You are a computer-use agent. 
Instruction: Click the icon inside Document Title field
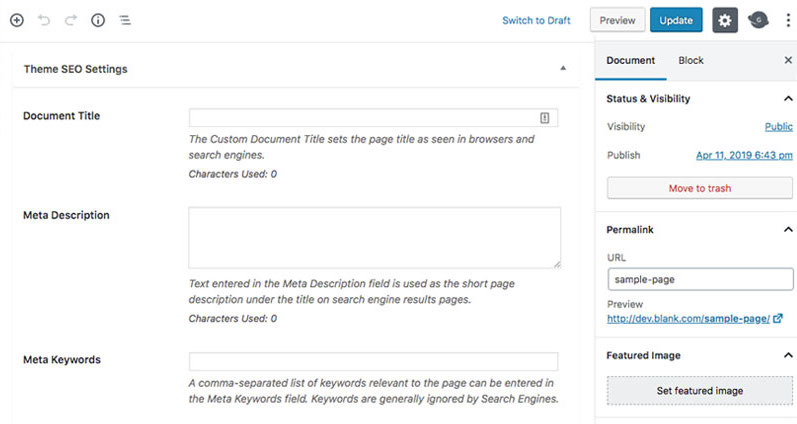[545, 118]
